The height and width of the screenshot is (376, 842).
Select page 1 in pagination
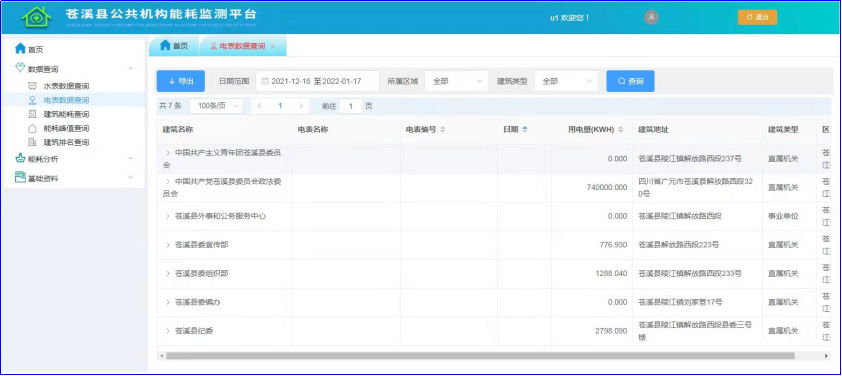click(x=280, y=106)
